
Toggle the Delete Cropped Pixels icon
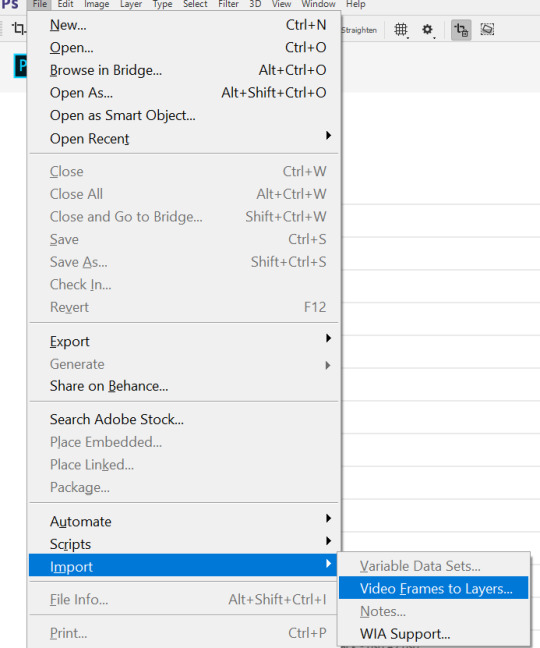(x=461, y=30)
